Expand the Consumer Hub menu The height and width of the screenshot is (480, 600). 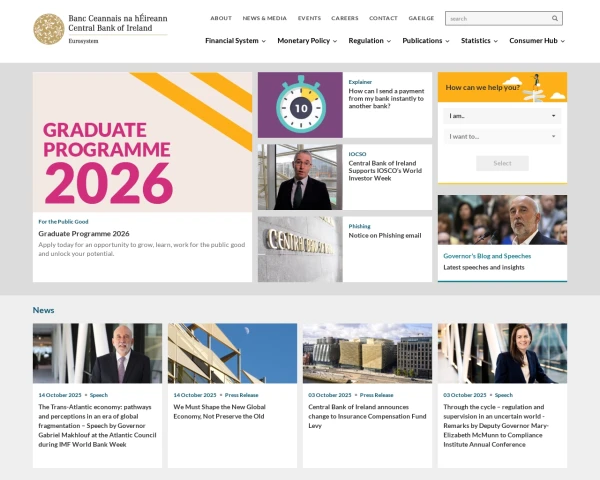[x=537, y=41]
